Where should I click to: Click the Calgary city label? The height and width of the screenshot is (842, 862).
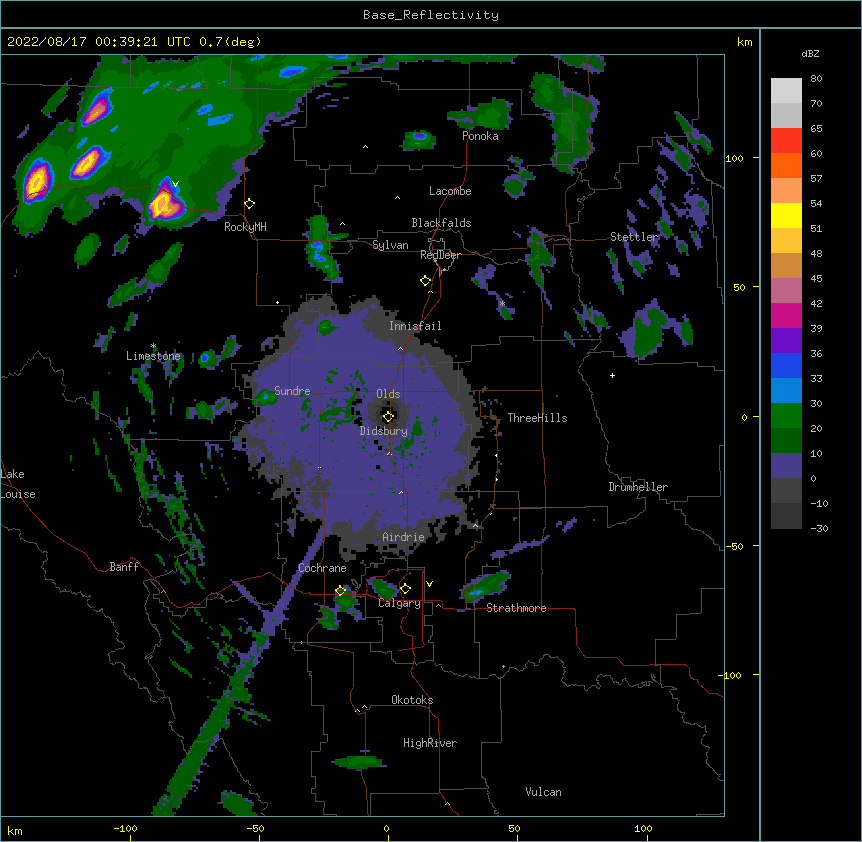pyautogui.click(x=399, y=603)
